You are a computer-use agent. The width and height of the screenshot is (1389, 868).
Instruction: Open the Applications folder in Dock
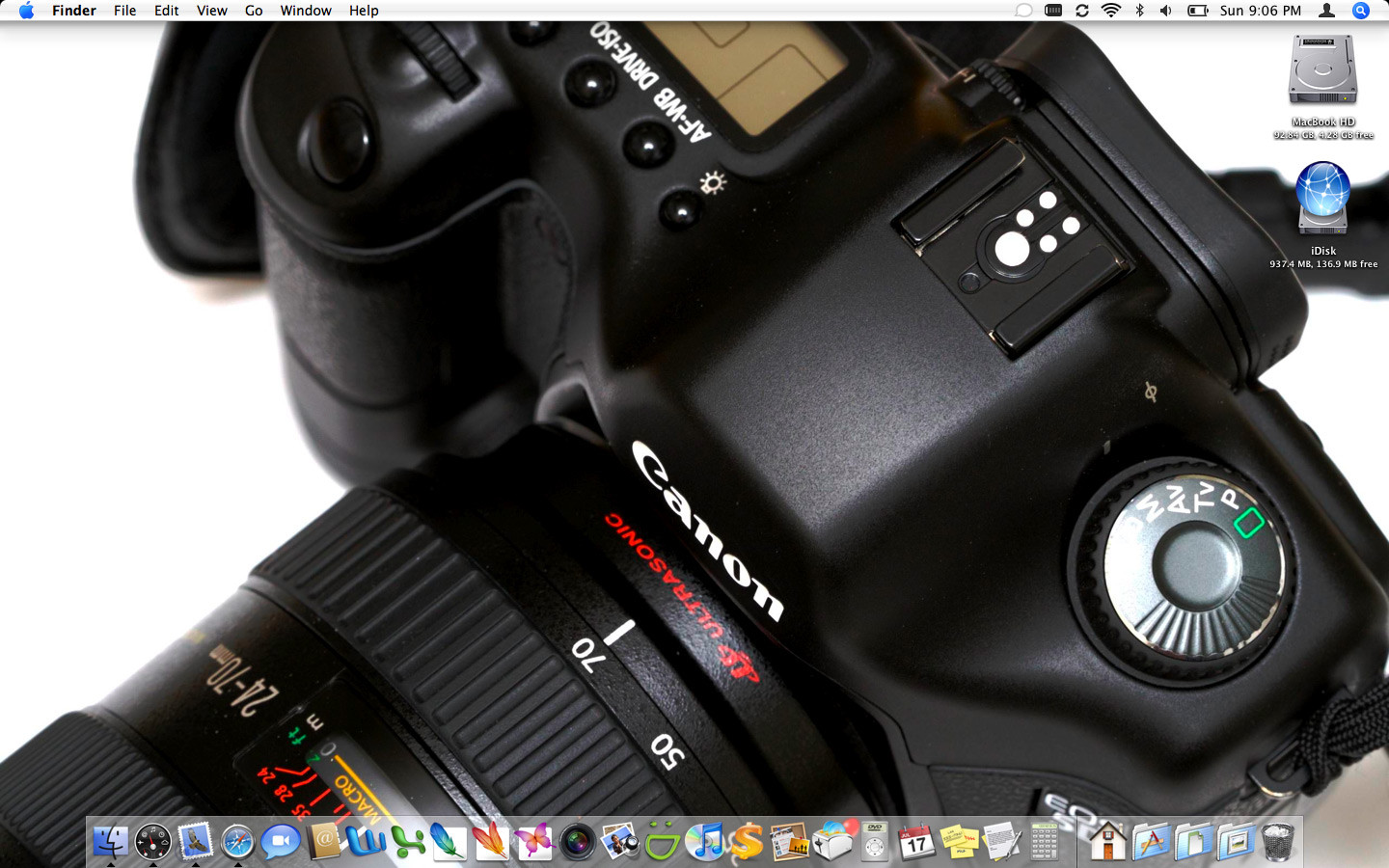[x=1150, y=842]
